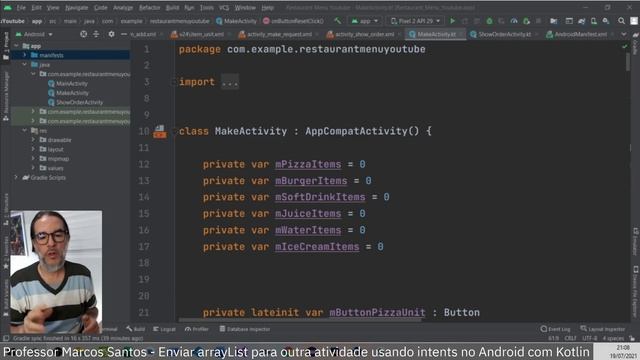Open the Build tool window

(136, 329)
